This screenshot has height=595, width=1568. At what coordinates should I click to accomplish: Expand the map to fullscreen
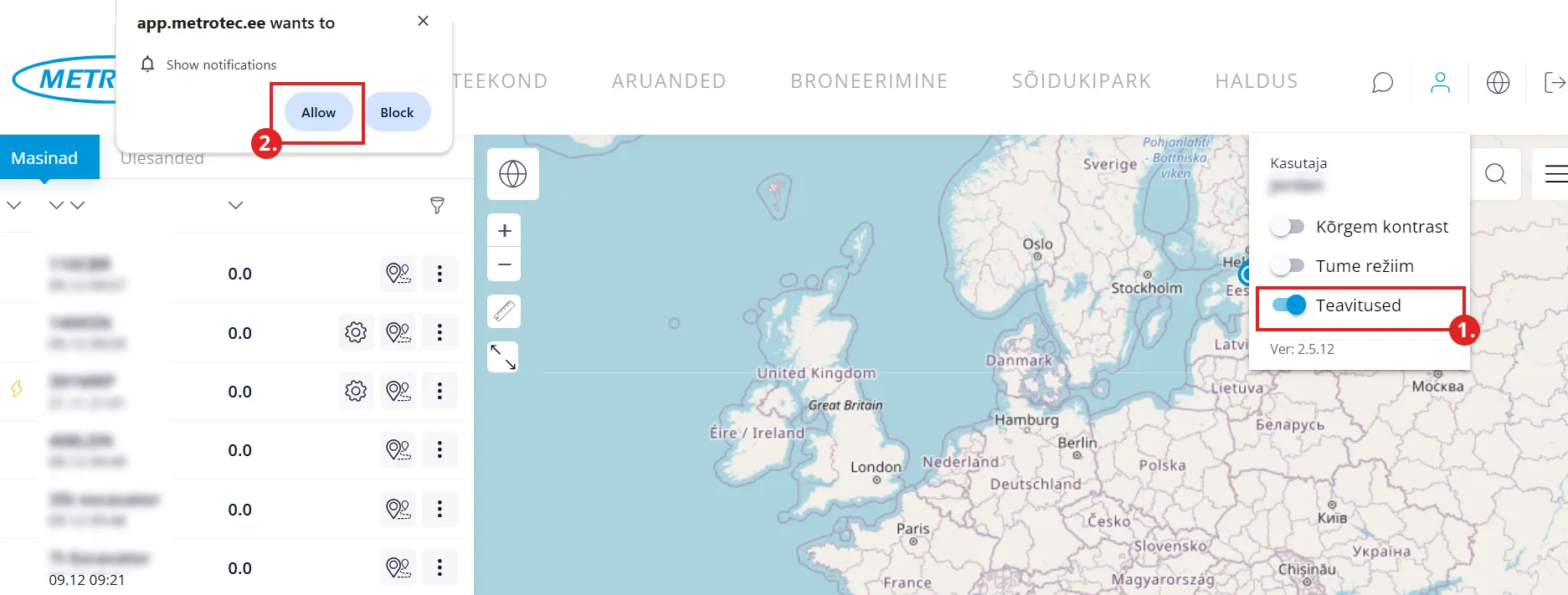(503, 357)
